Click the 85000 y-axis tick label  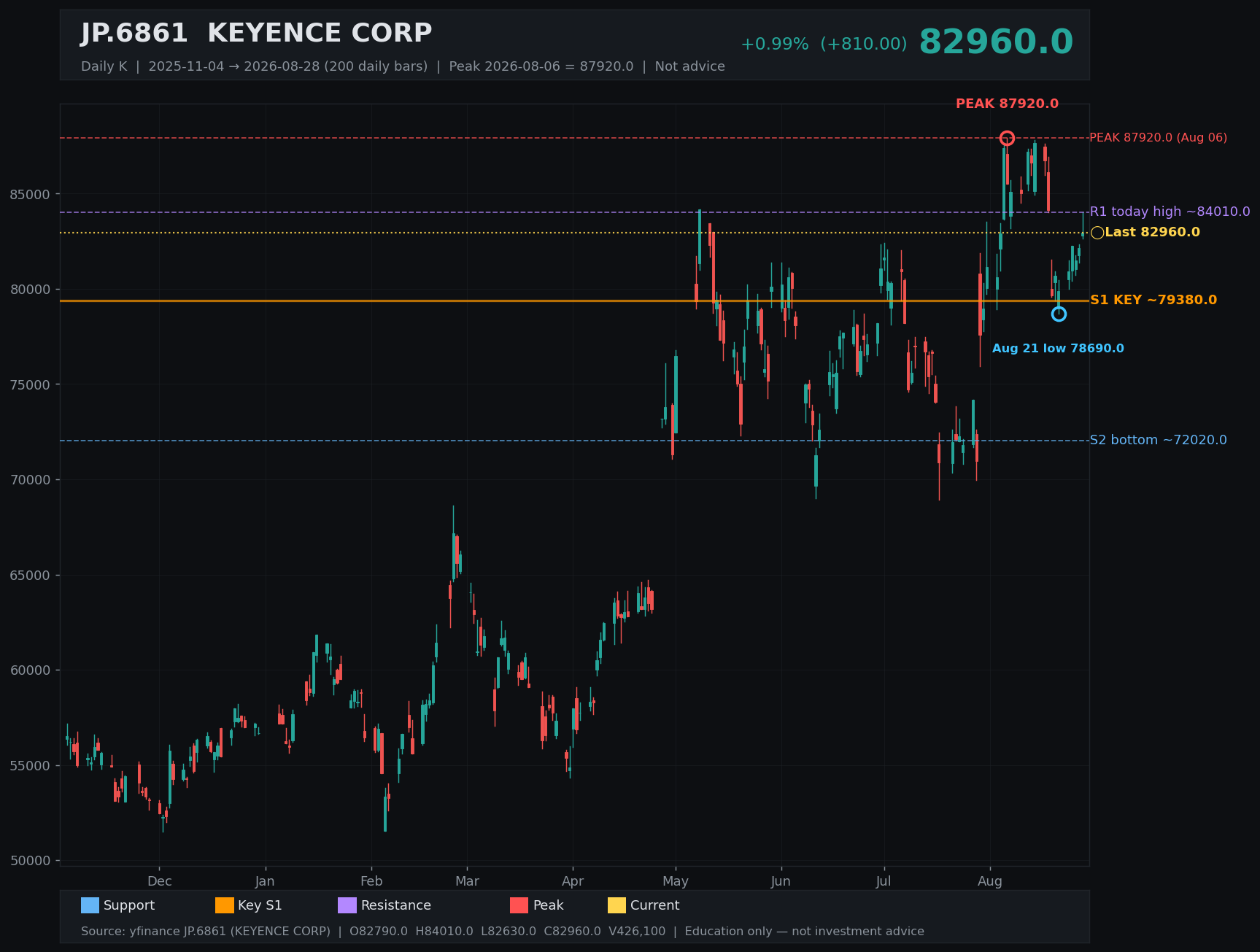(x=30, y=195)
